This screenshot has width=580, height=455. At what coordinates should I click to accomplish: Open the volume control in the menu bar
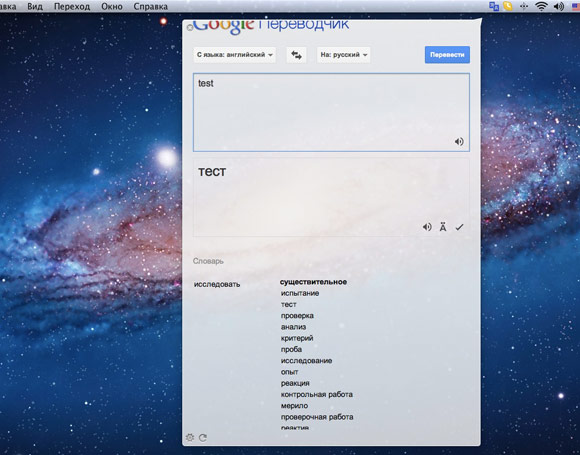(558, 6)
